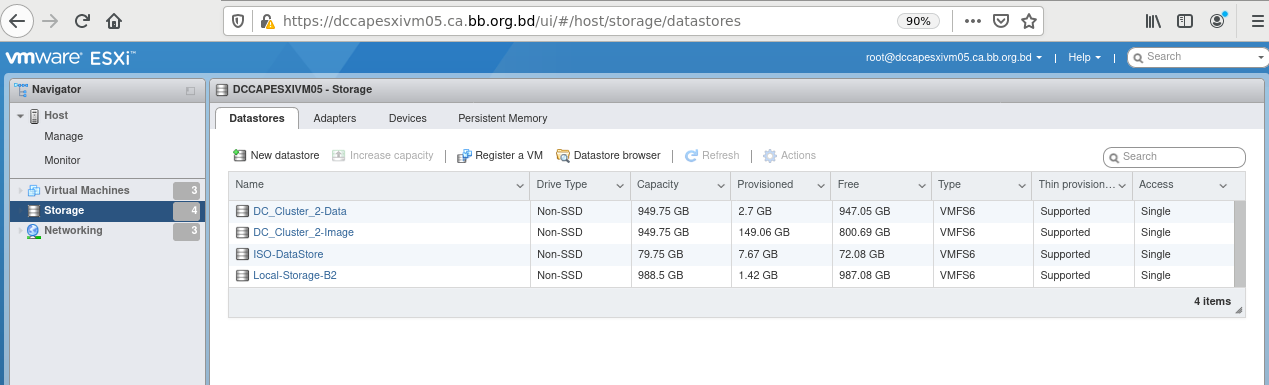Switch to the Devices tab
The height and width of the screenshot is (385, 1269).
click(408, 118)
